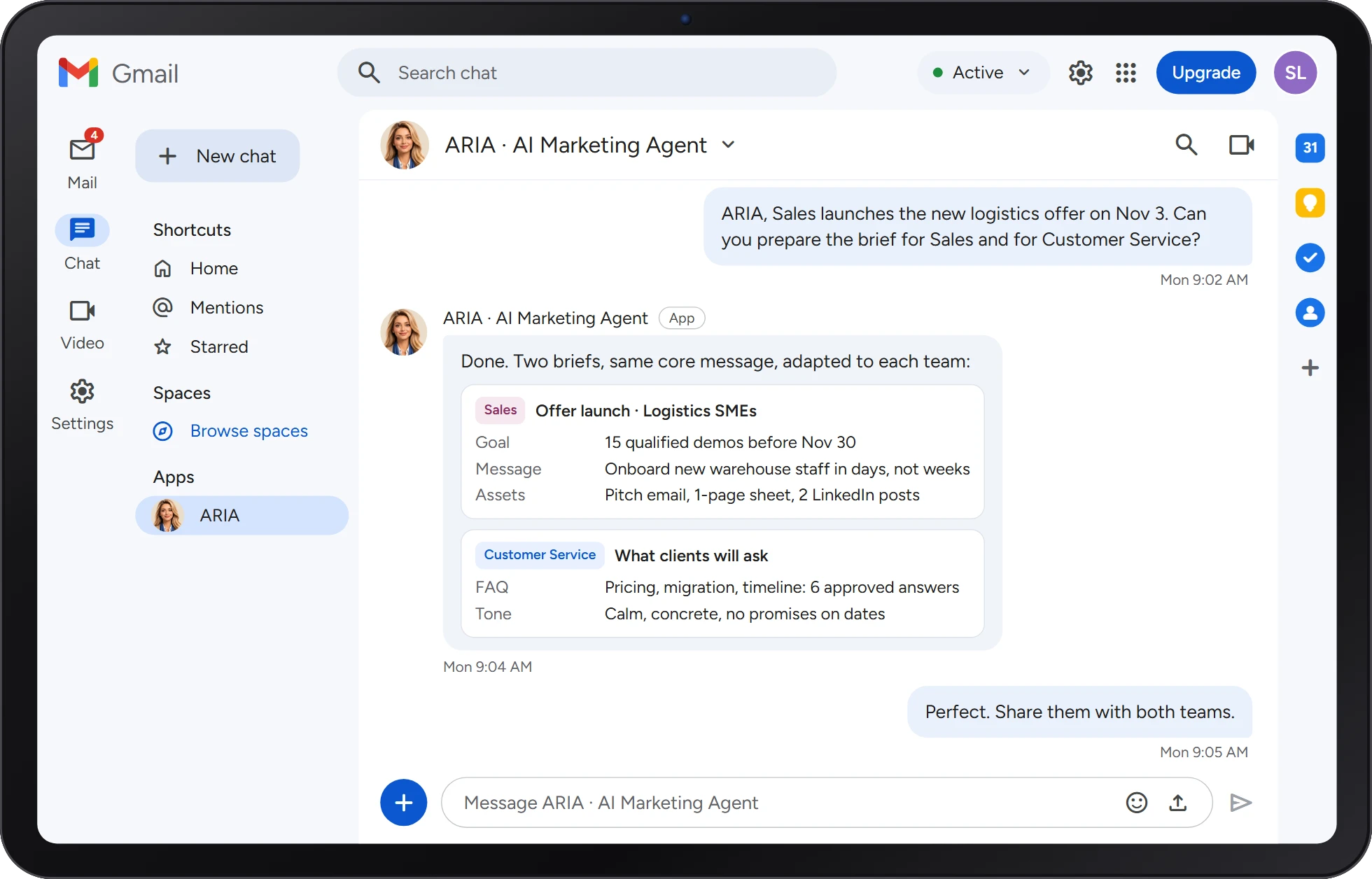Start a video call with ARIA
The height and width of the screenshot is (879, 1372).
(1242, 145)
